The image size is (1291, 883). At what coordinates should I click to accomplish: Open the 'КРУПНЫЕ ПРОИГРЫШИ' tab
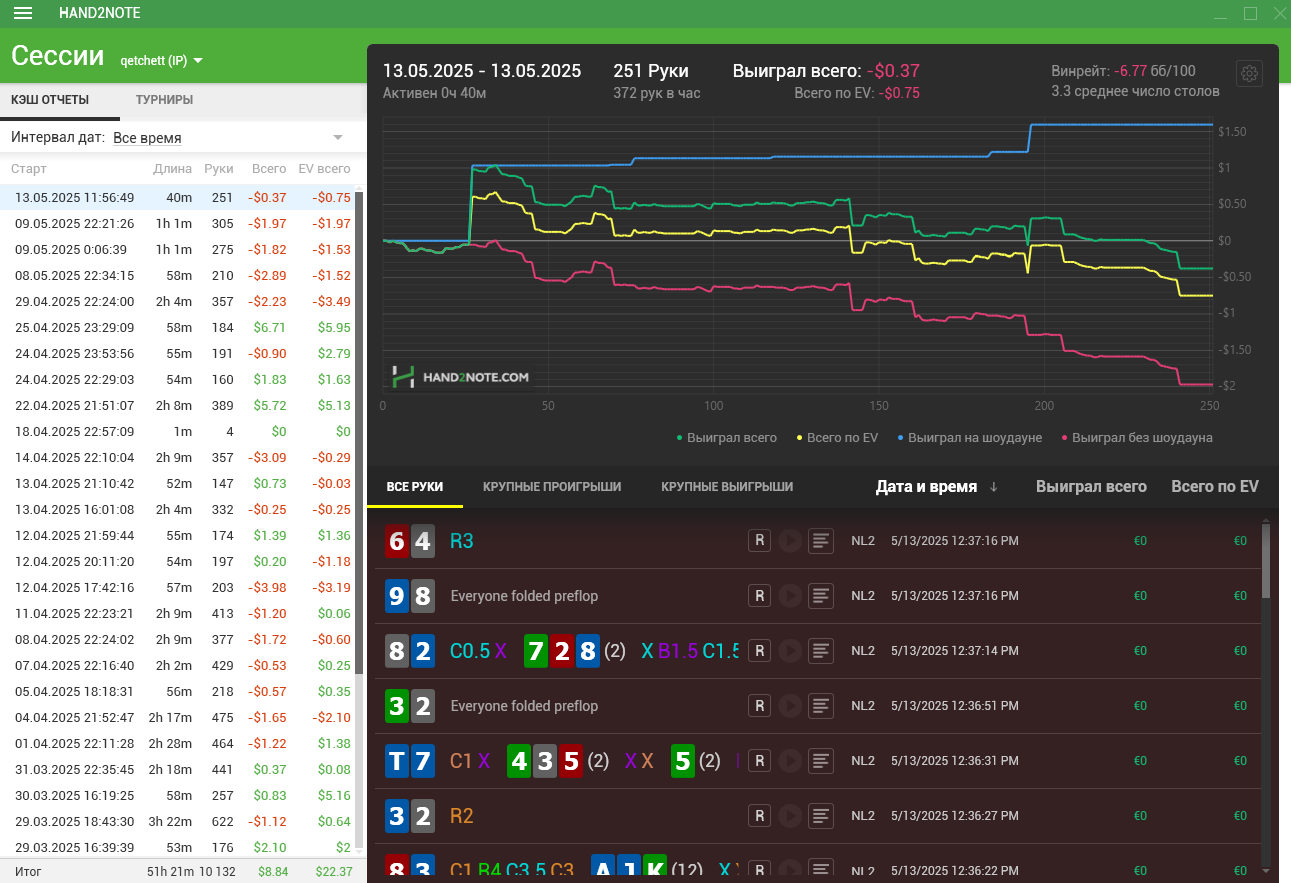click(x=552, y=487)
